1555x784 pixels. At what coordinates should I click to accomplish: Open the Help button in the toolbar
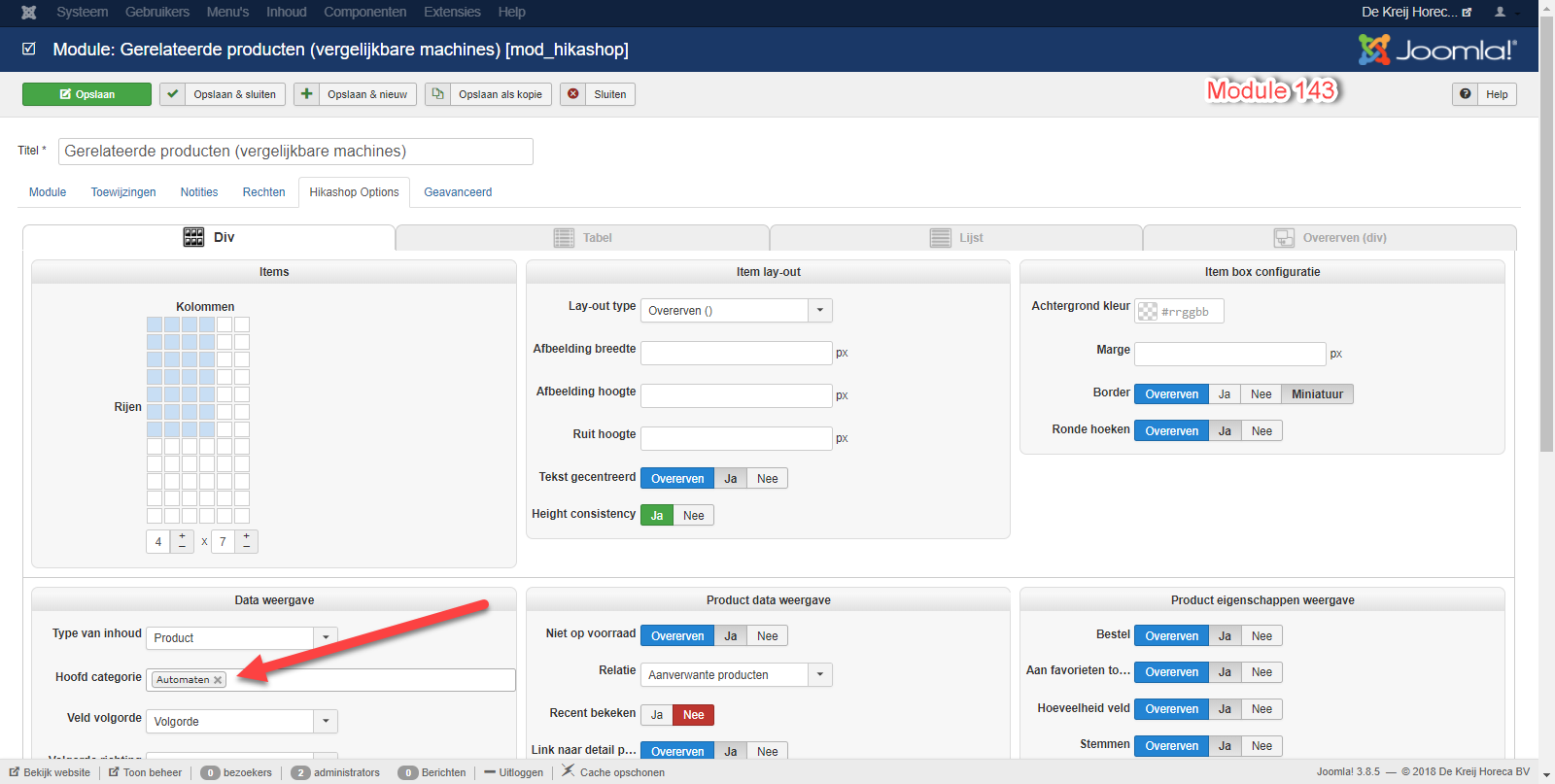(1484, 94)
